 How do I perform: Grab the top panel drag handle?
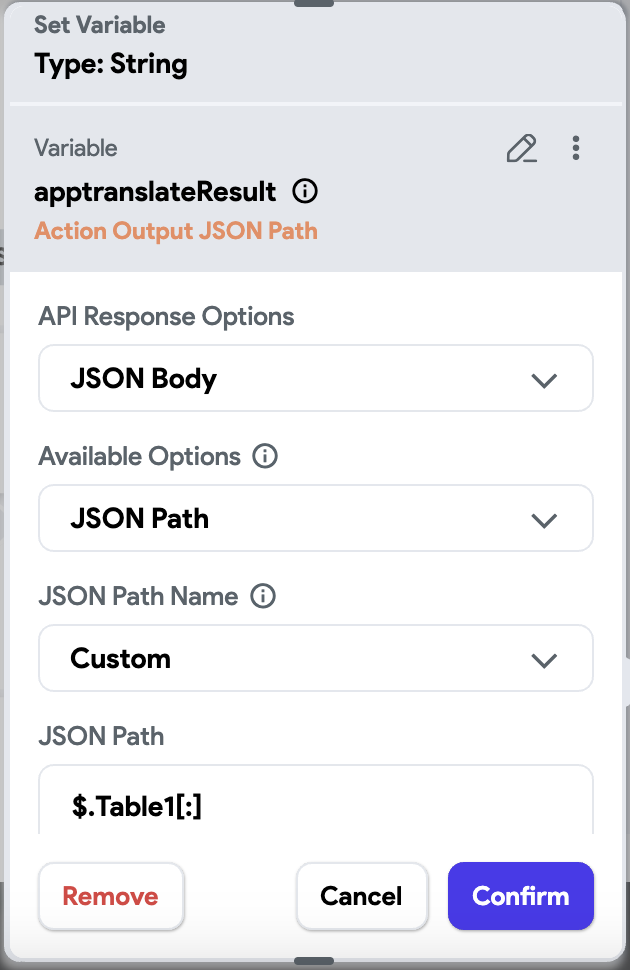(x=314, y=3)
